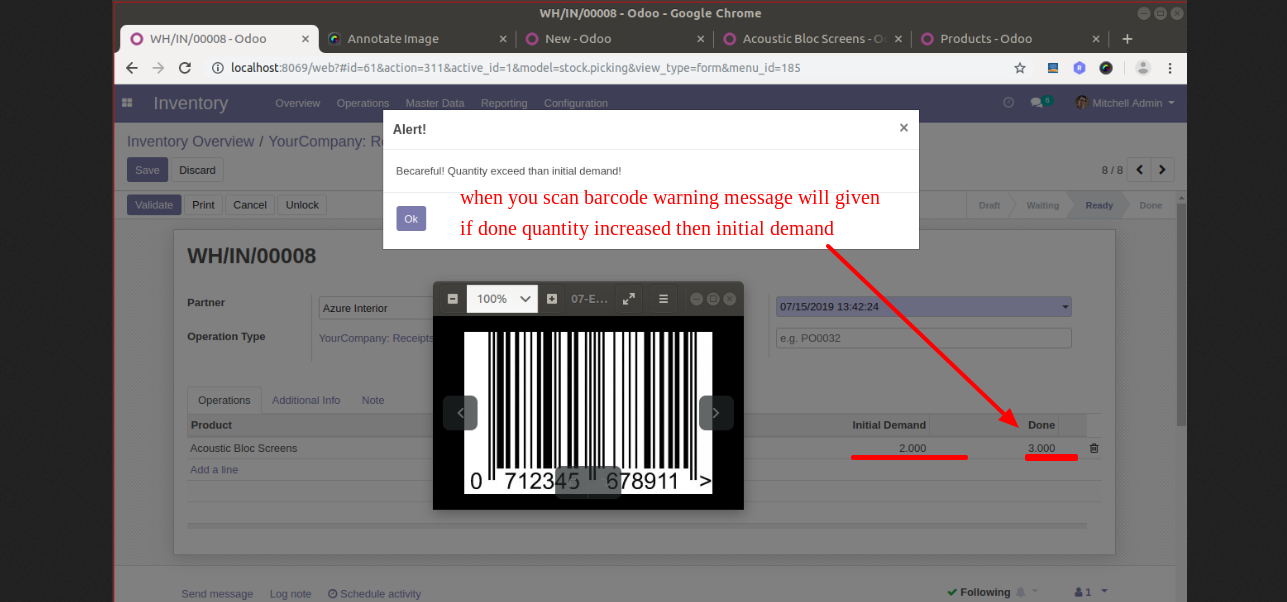The image size is (1287, 602).
Task: Zoom in with the image viewer plus icon
Action: [x=552, y=299]
